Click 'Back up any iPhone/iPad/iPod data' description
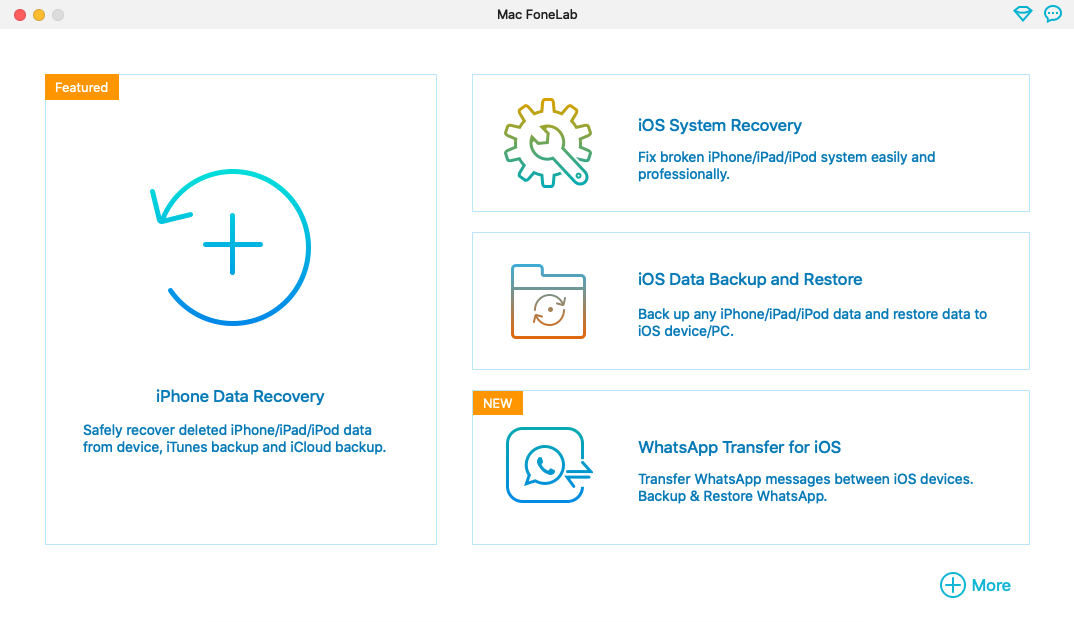 (812, 323)
